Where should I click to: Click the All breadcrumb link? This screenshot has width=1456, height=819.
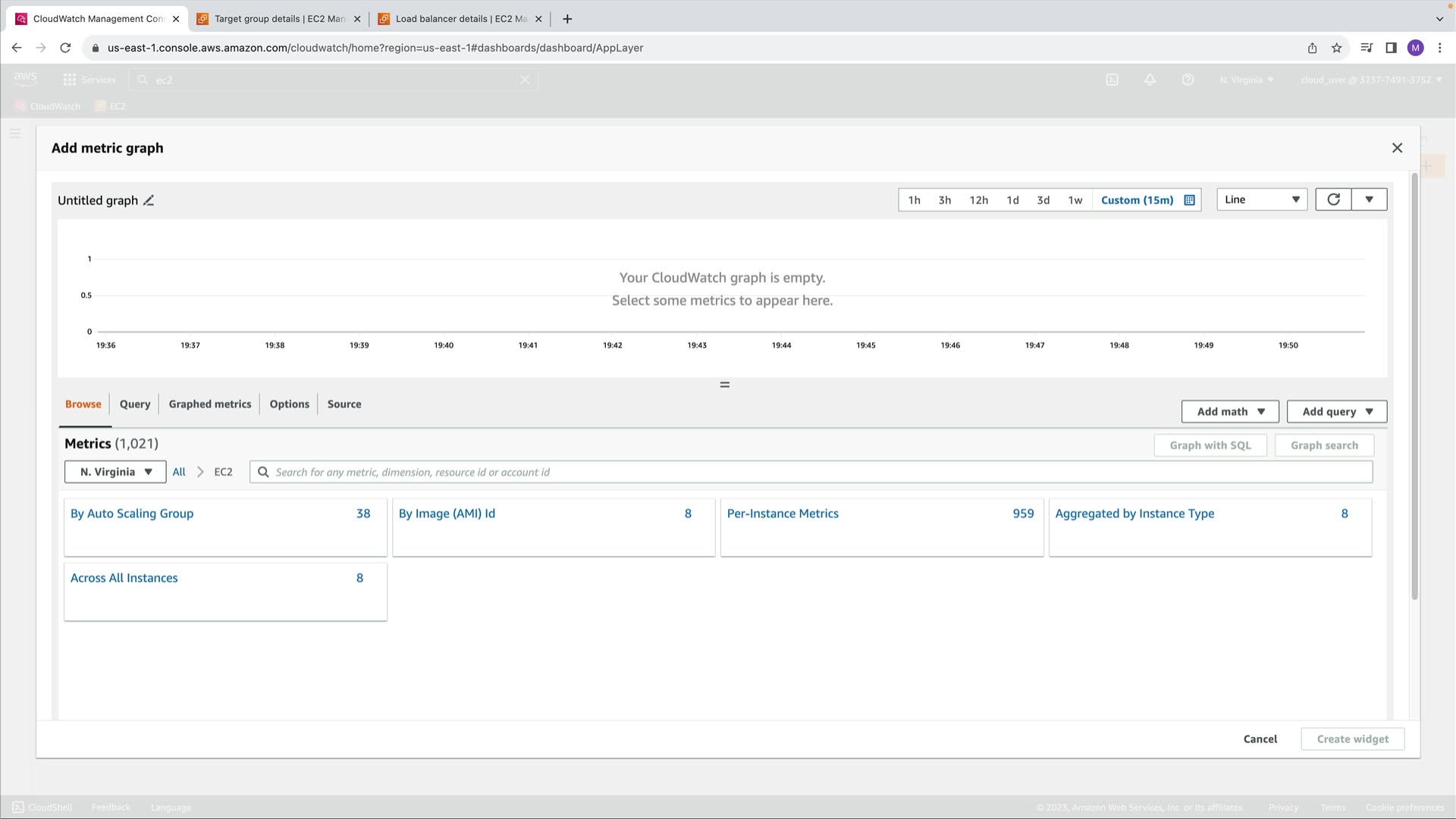[179, 472]
